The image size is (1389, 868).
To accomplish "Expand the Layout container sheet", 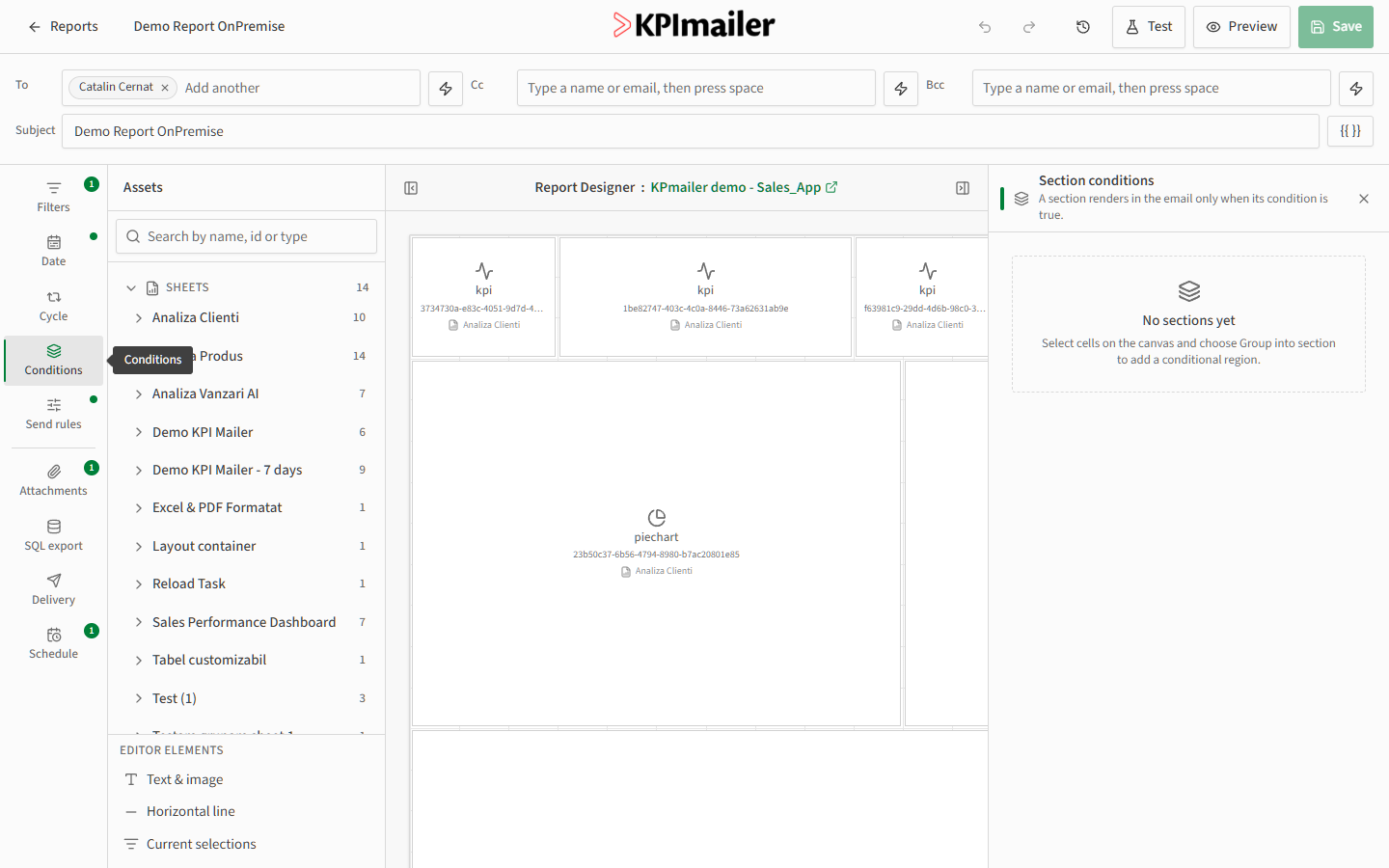I will pyautogui.click(x=139, y=546).
